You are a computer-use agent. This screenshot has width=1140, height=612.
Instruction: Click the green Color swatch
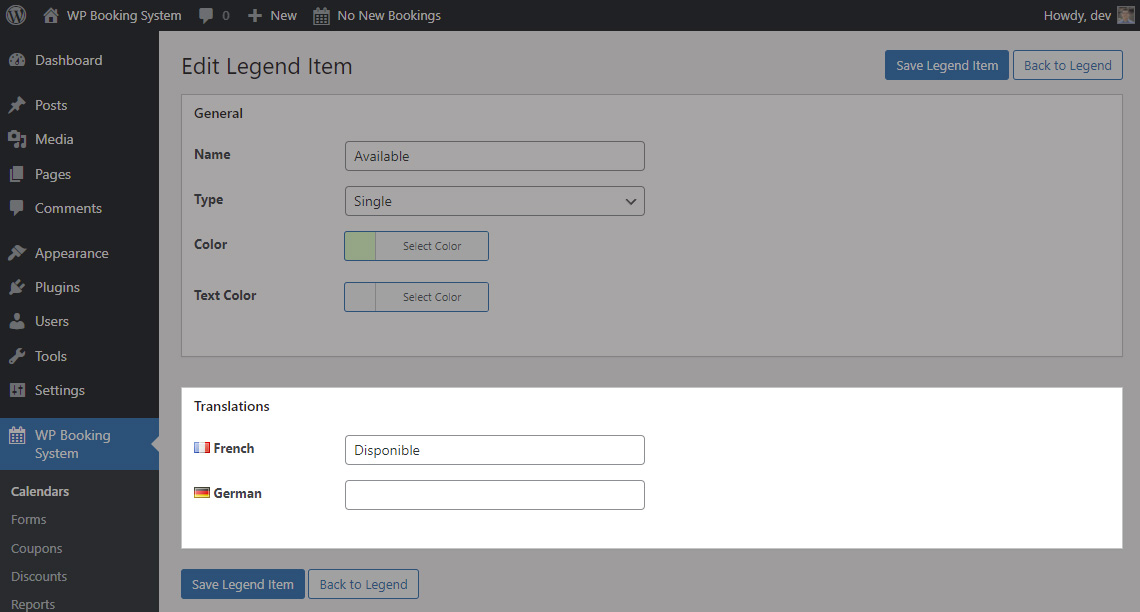click(x=360, y=246)
